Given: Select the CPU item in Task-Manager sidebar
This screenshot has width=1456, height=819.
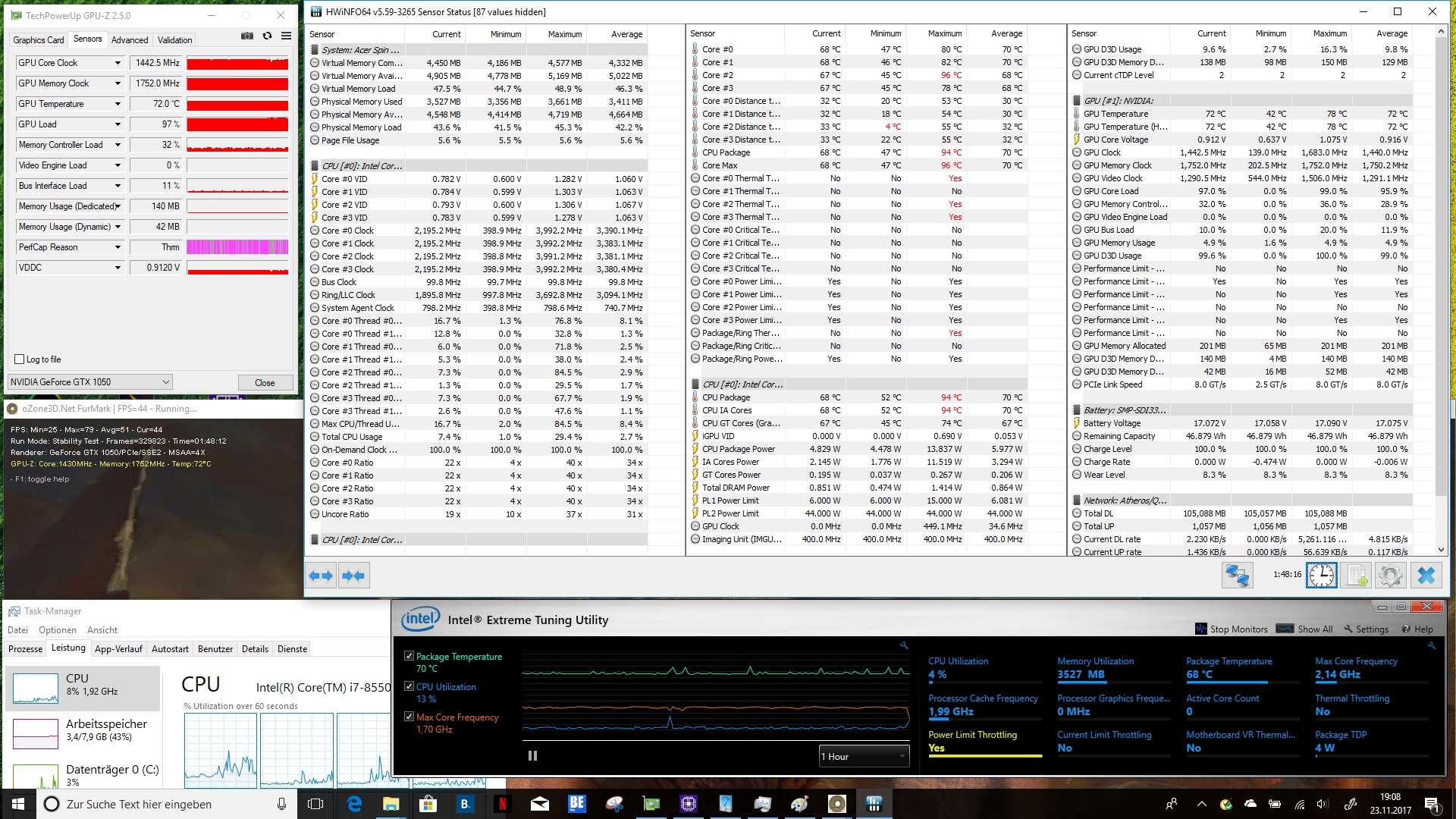Looking at the screenshot, I should click(83, 687).
